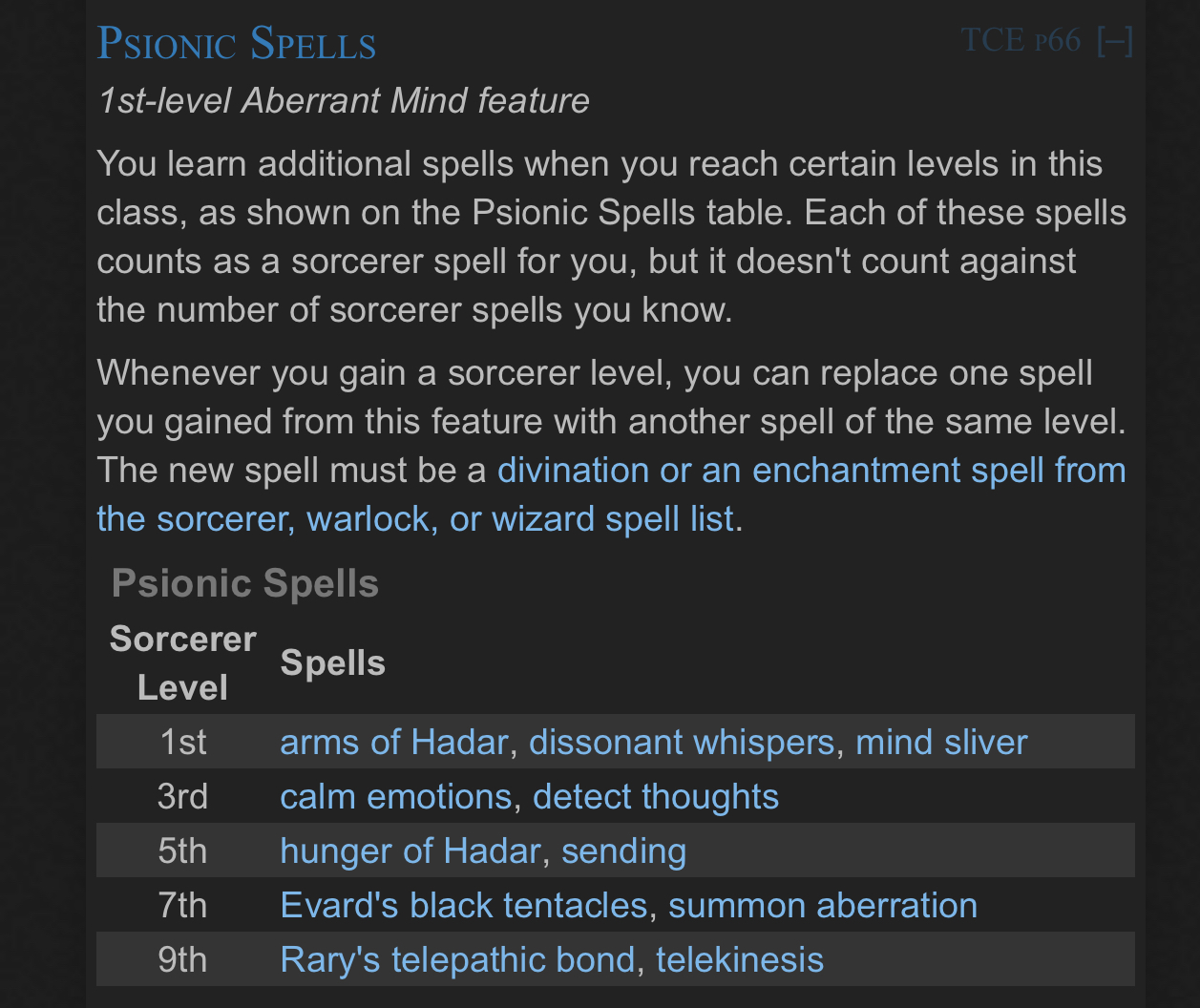Collapse the Psionic Spells section with [–]

1115,40
